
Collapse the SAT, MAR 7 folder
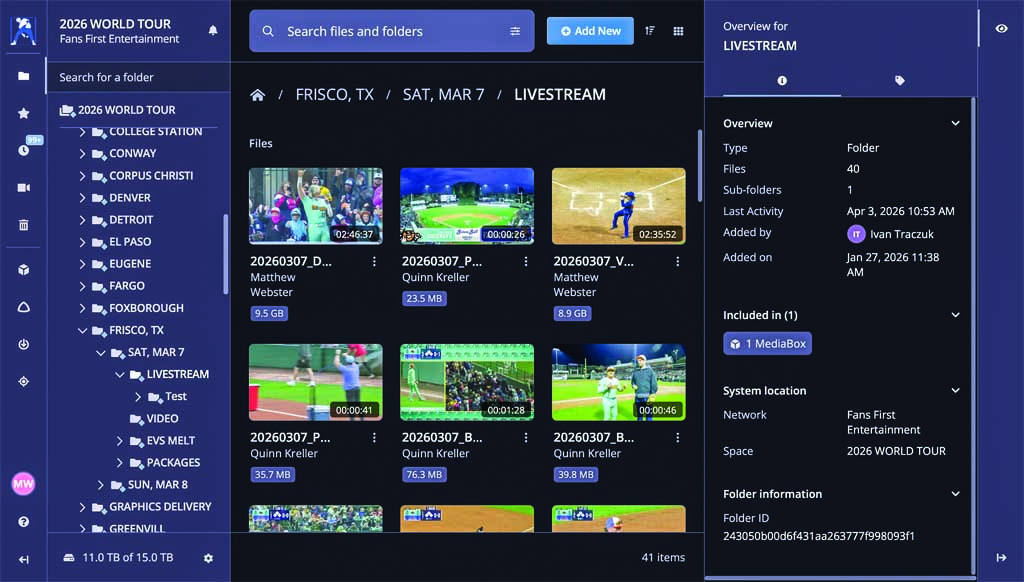pos(101,353)
